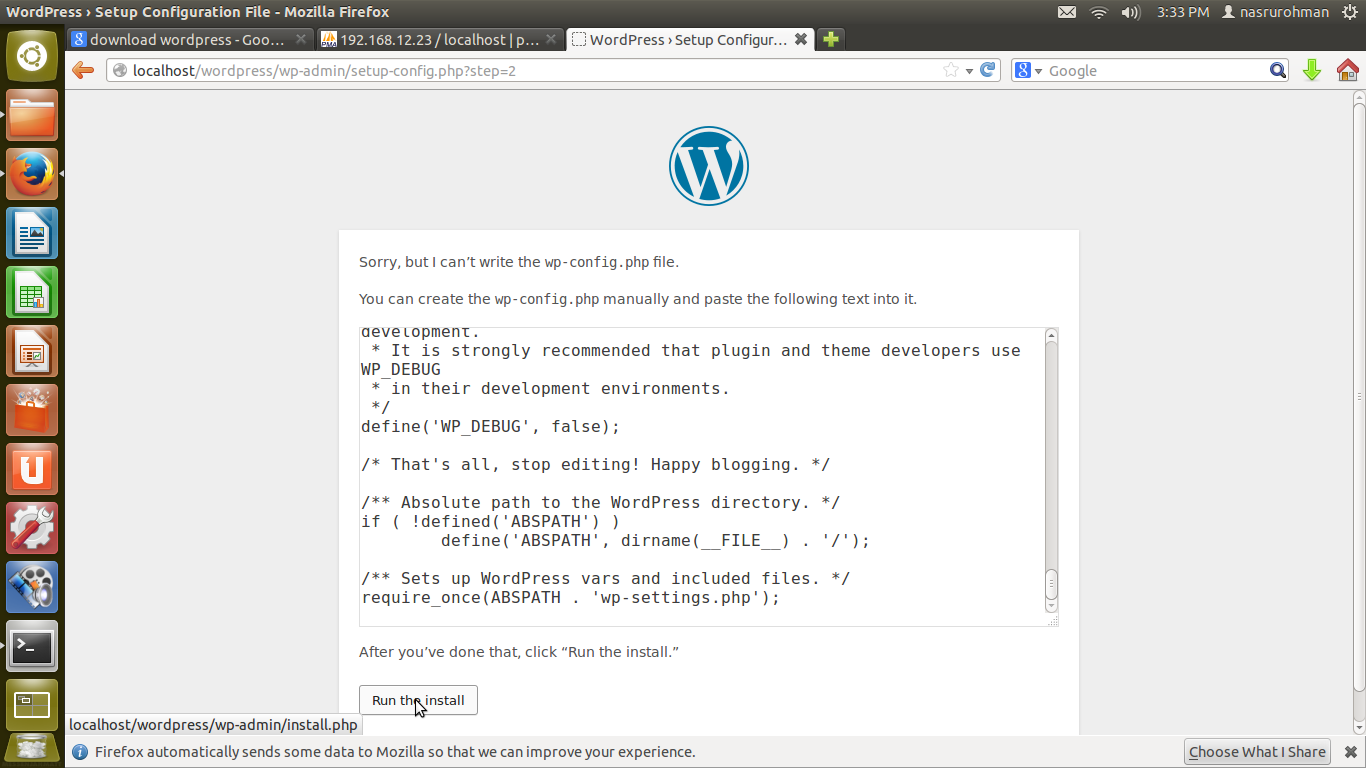Click WordPress logo
Image resolution: width=1366 pixels, height=768 pixels.
(709, 166)
